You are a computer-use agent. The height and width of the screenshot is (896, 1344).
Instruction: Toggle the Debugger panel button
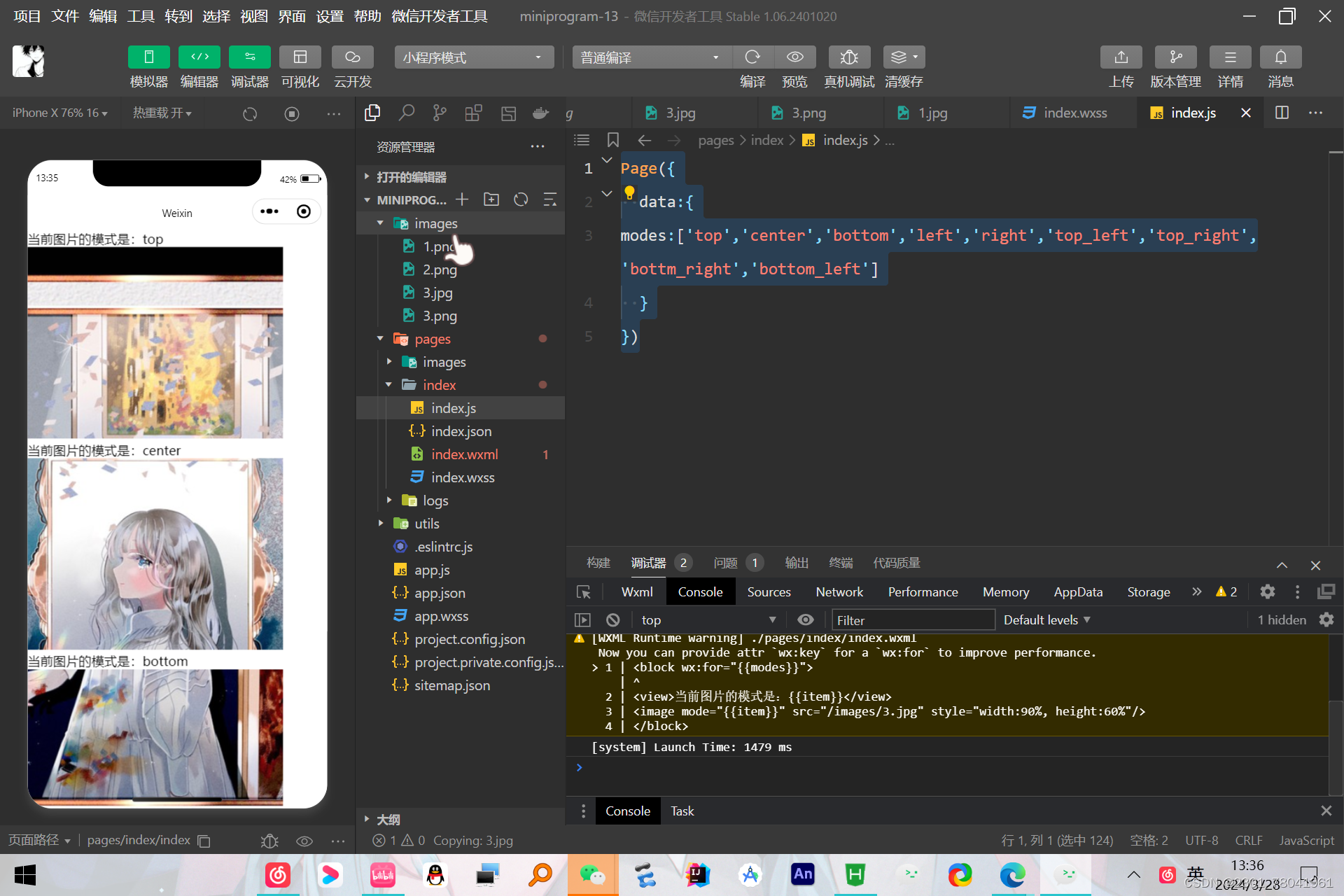(250, 57)
